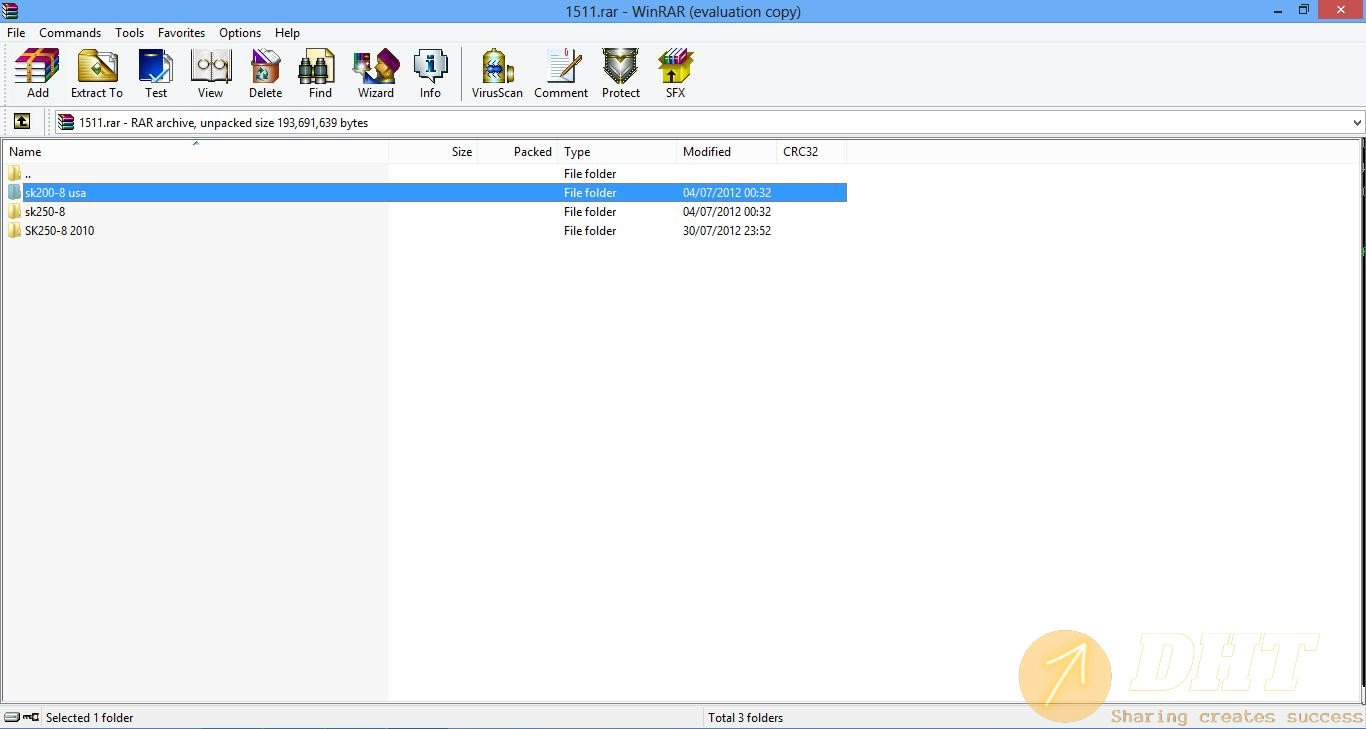The height and width of the screenshot is (729, 1366).
Task: Open the Help menu
Action: (287, 32)
